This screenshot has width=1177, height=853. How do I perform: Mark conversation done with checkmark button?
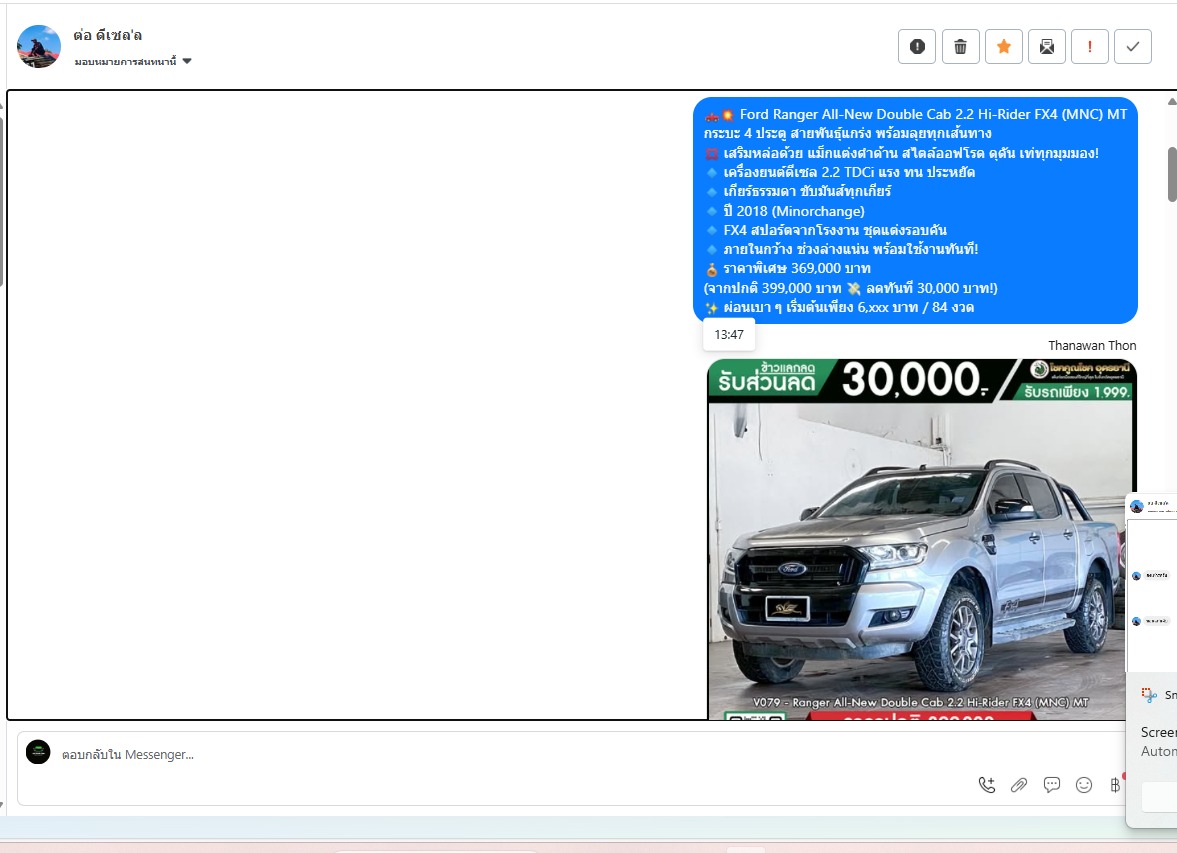click(x=1132, y=47)
